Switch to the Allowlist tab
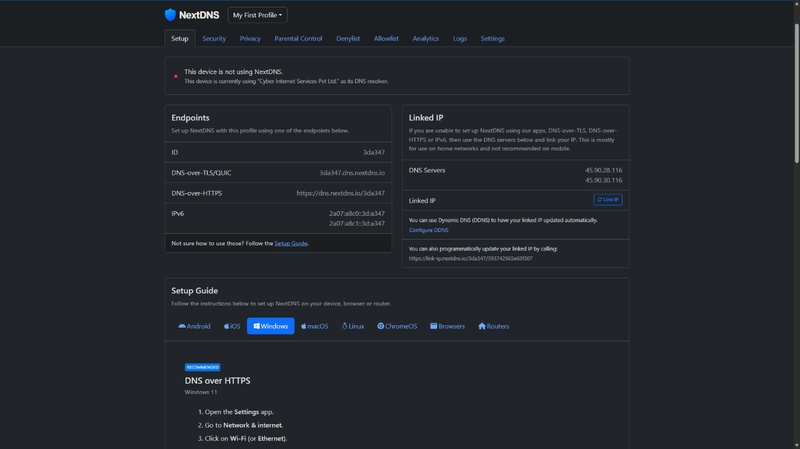Viewport: 800px width, 449px height. 386,38
